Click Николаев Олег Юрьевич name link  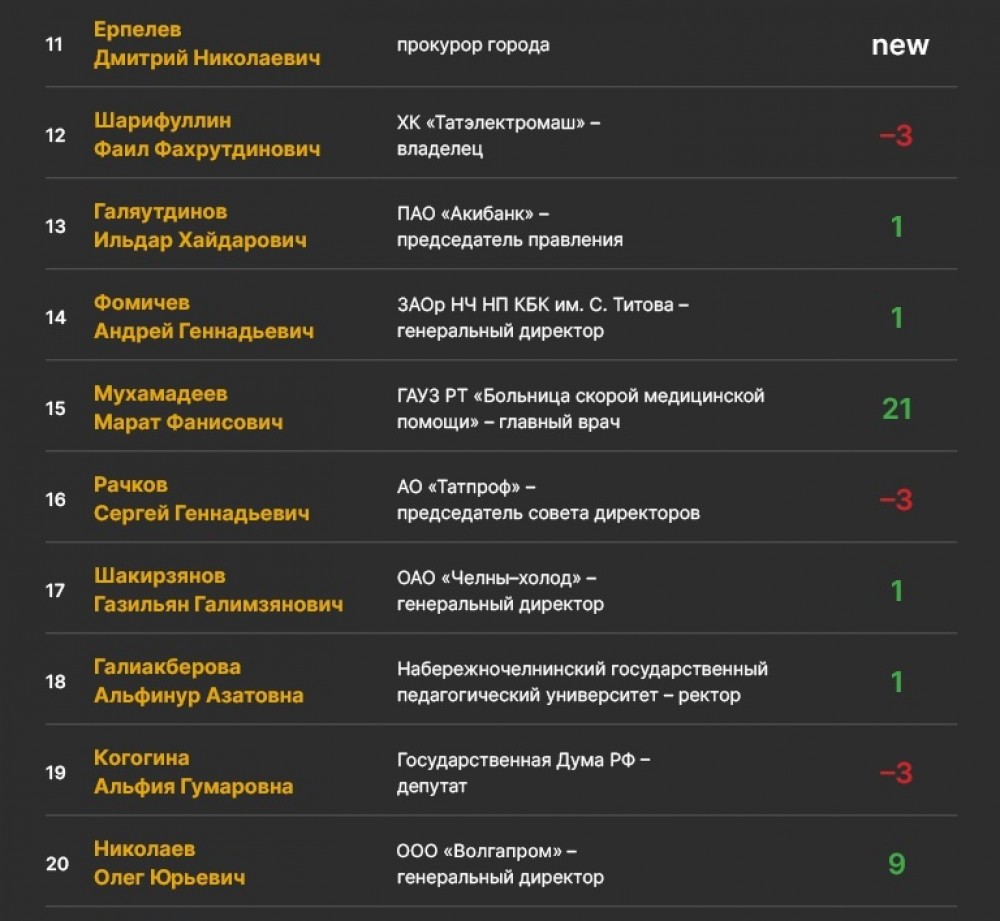point(169,863)
